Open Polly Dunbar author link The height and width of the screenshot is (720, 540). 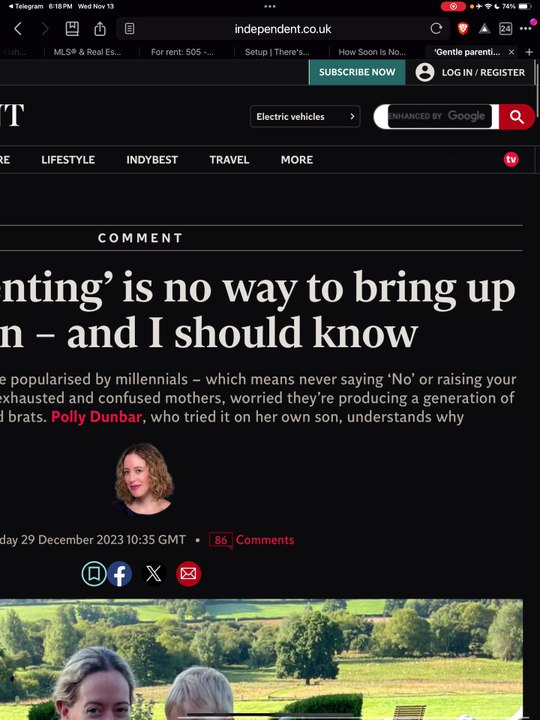[96, 416]
